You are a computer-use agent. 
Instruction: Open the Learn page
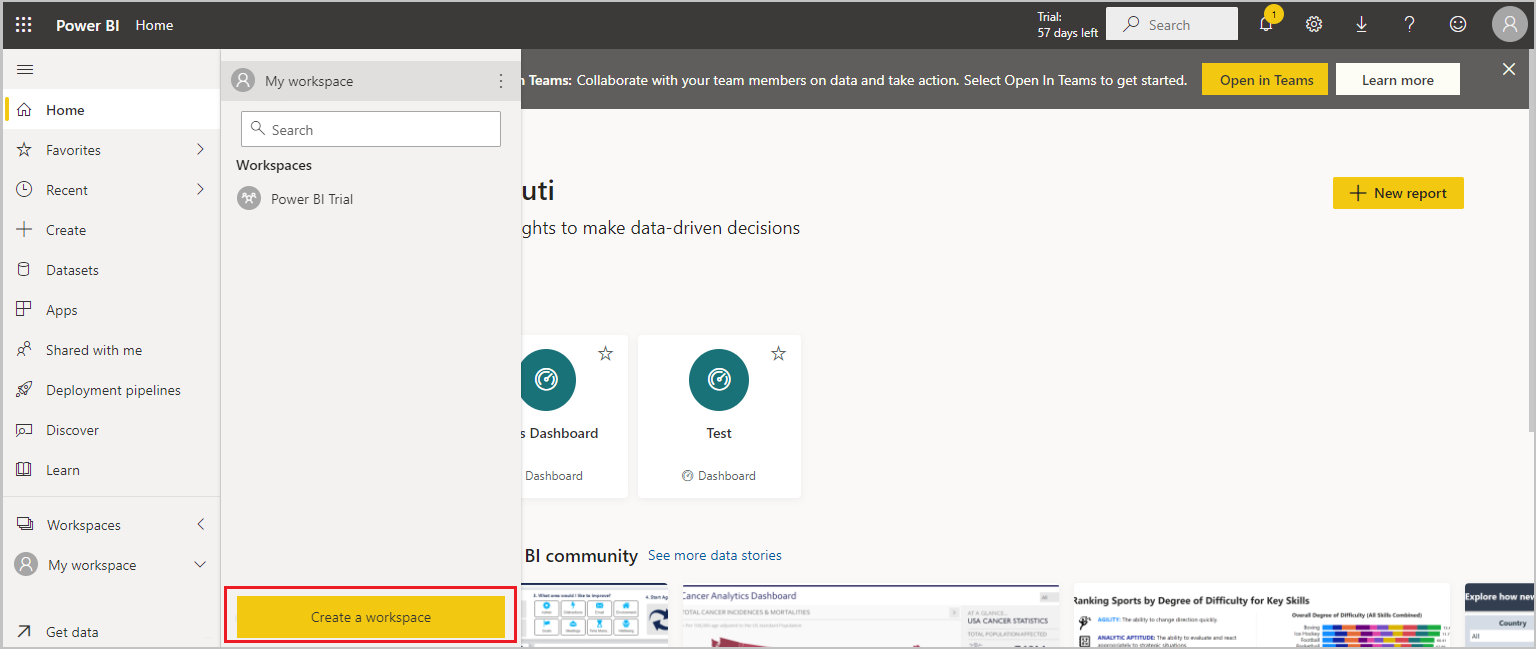coord(110,470)
